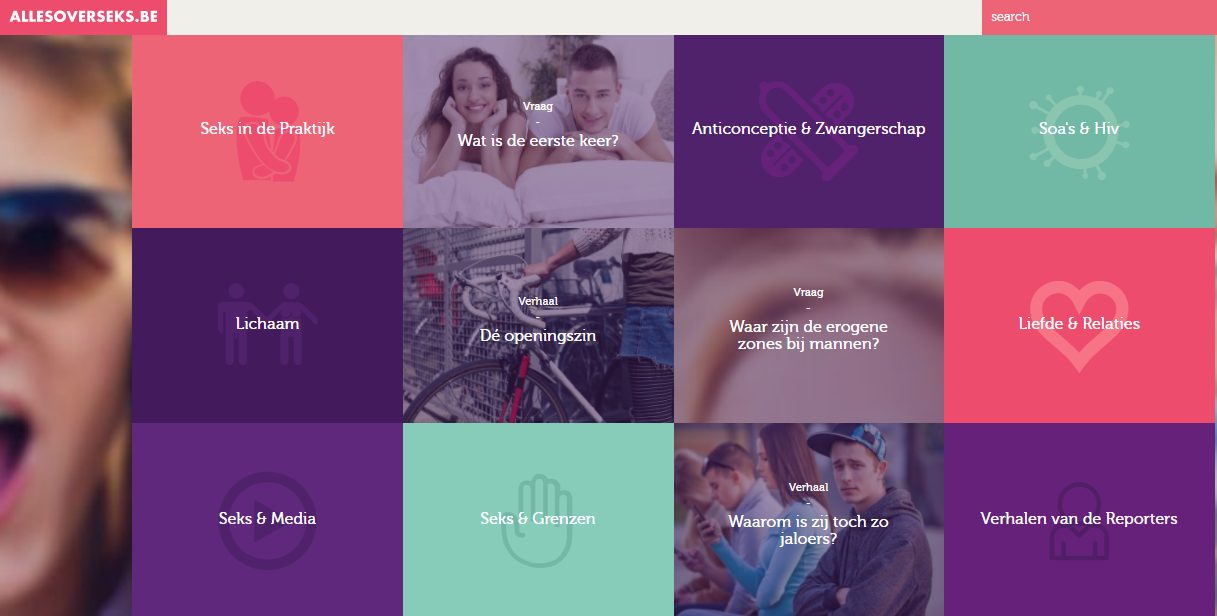Open Verhalen van de Reporters tile

click(x=1078, y=519)
